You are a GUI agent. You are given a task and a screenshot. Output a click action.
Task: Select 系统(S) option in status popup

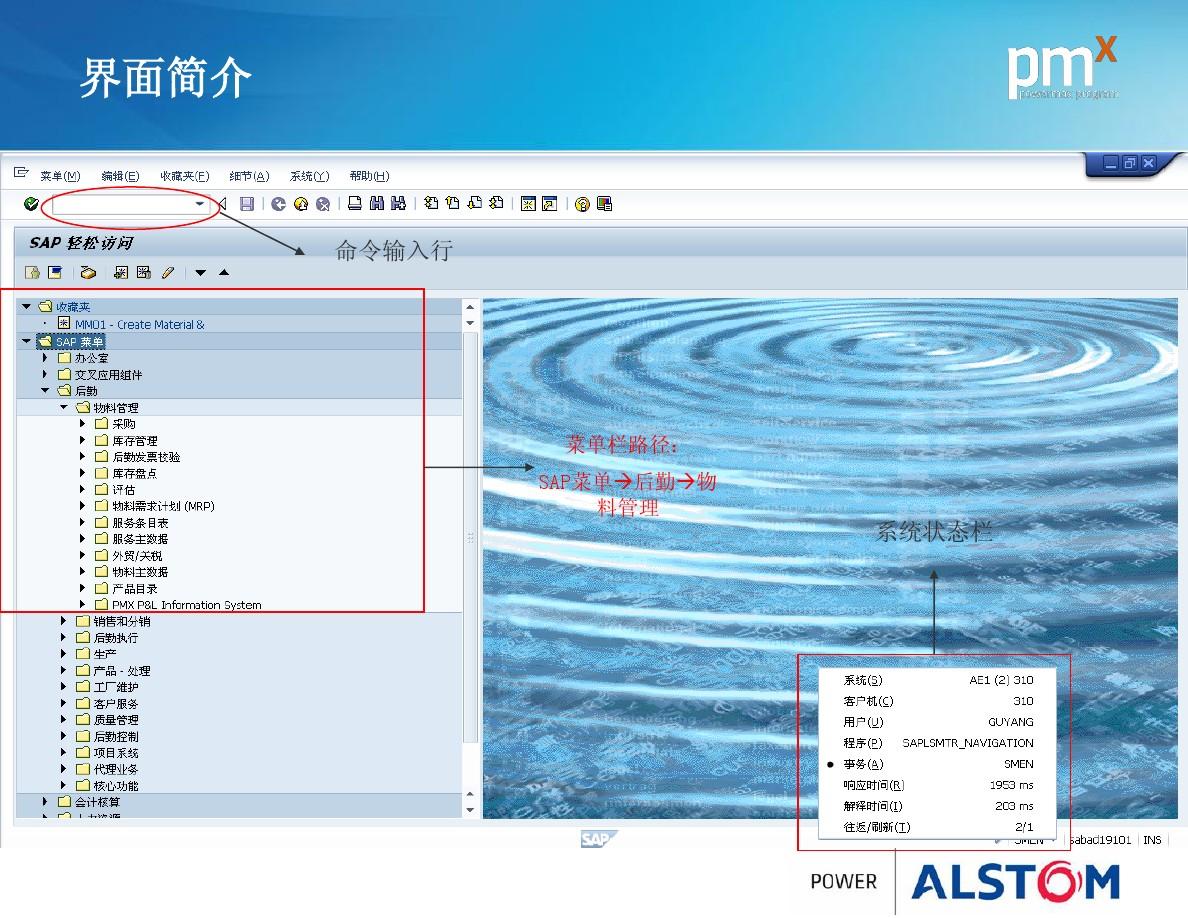[938, 680]
